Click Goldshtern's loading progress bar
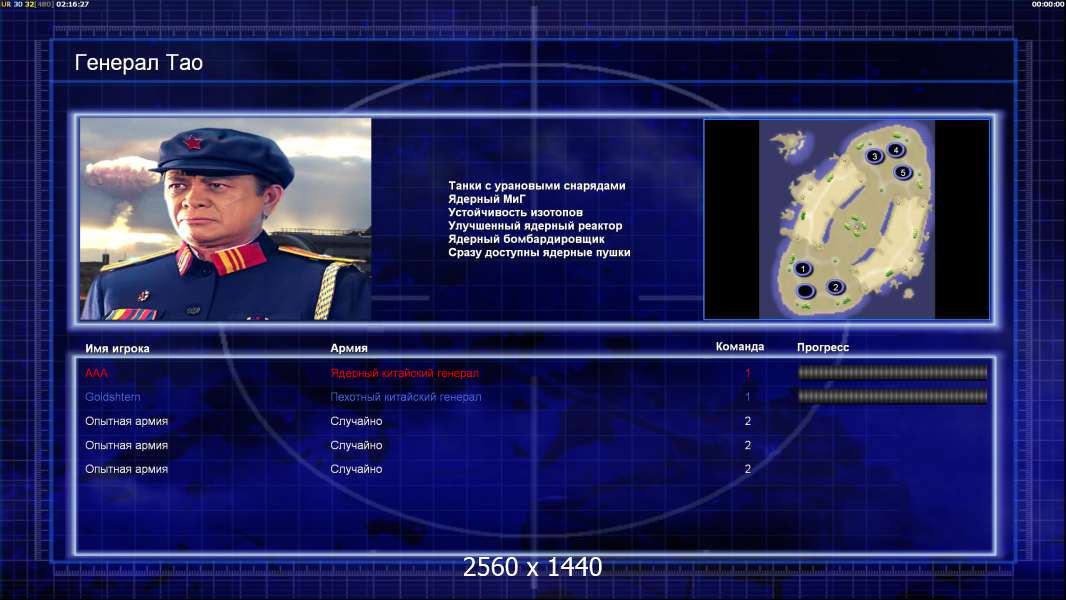 tap(893, 396)
